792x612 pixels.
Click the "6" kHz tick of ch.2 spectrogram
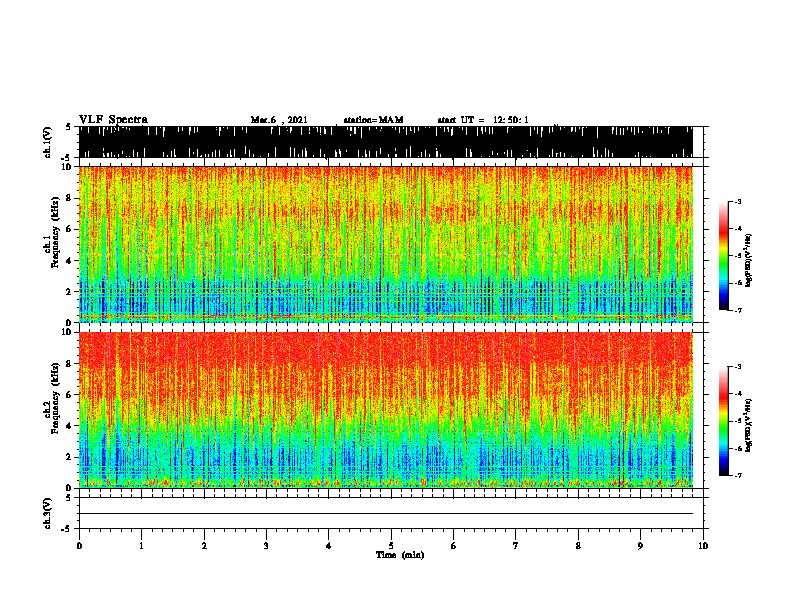[x=69, y=395]
